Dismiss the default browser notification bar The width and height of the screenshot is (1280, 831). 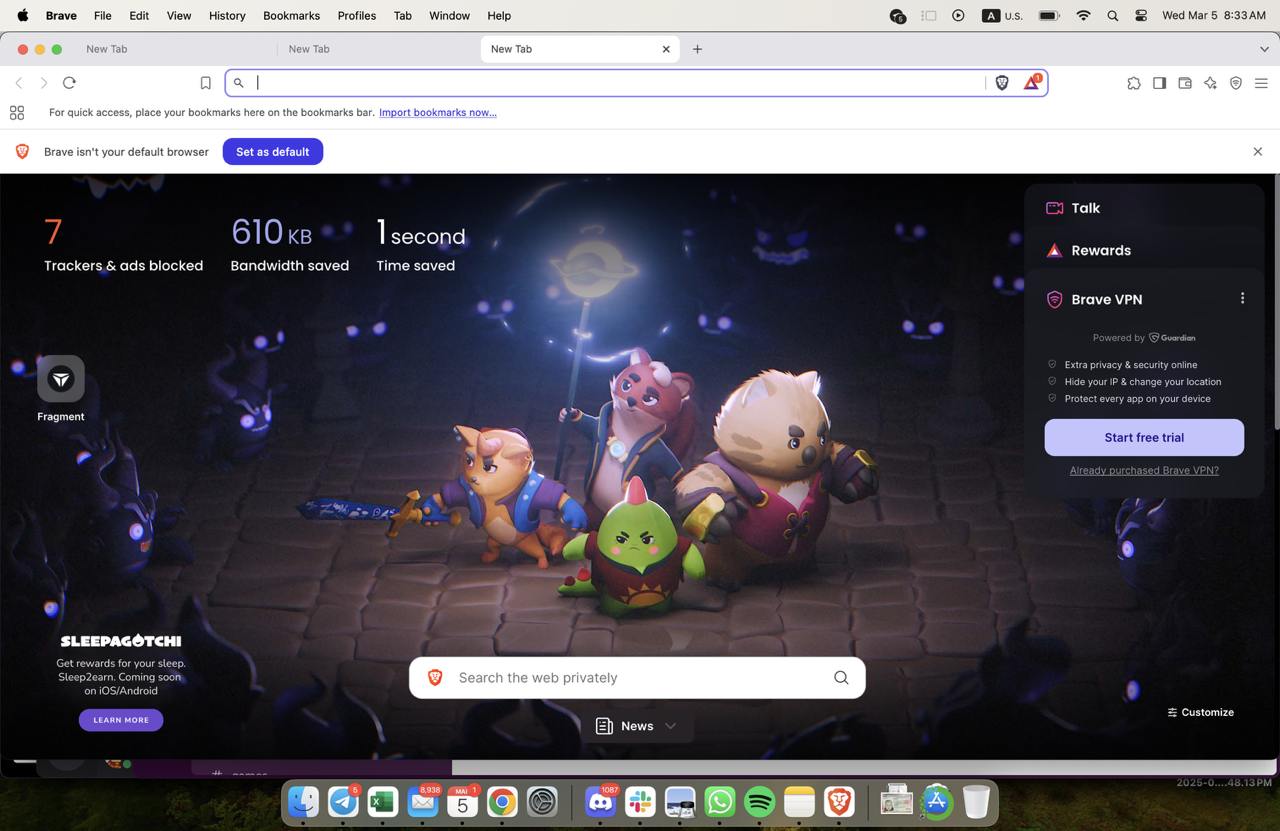tap(1257, 151)
